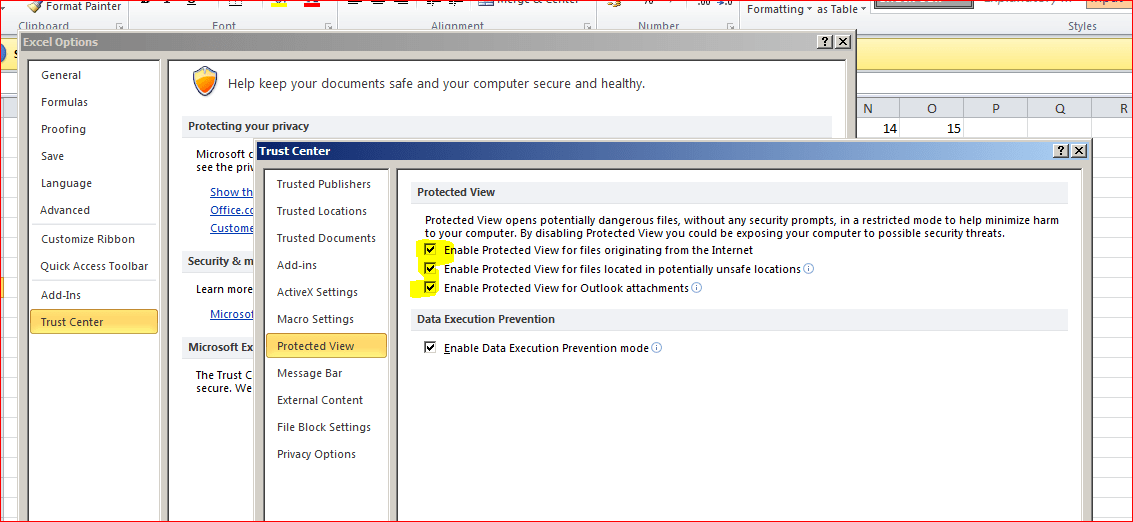
Task: Select the cell containing 14
Action: [878, 128]
